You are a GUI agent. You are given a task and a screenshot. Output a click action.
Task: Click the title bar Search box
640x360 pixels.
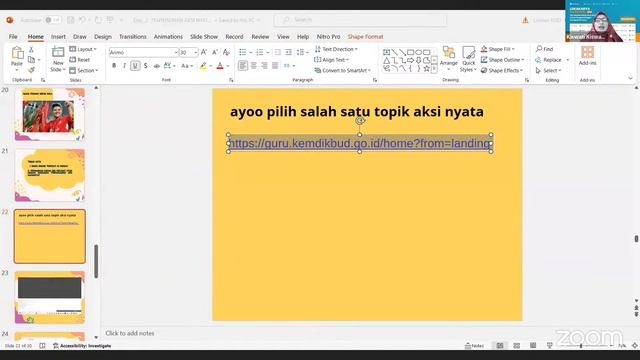[x=360, y=20]
